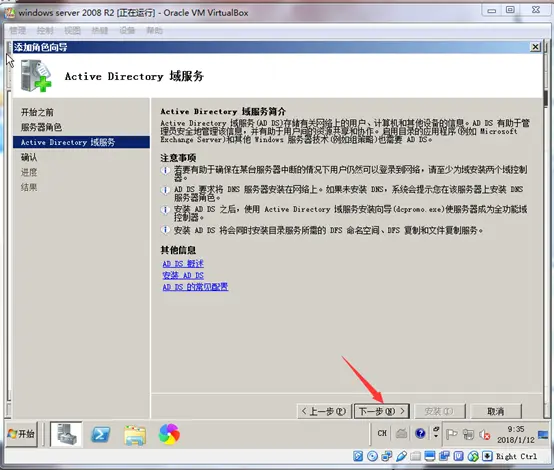Viewport: 554px width, 470px height.
Task: Click VirtualBox mouse integration indicator icon
Action: 473,456
